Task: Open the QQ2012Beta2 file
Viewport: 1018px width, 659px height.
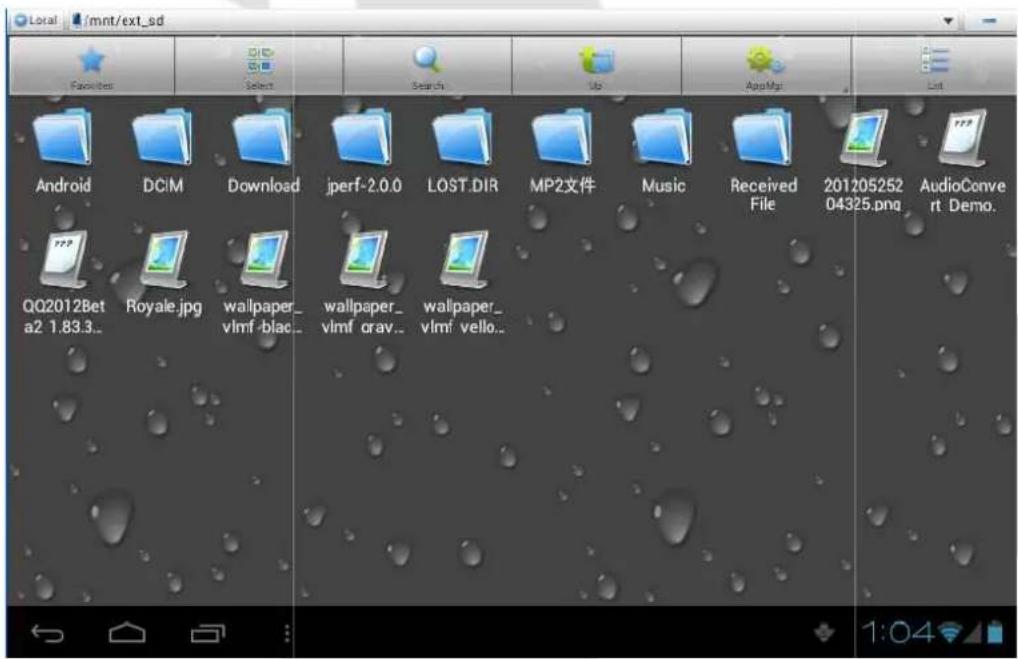Action: click(x=63, y=282)
